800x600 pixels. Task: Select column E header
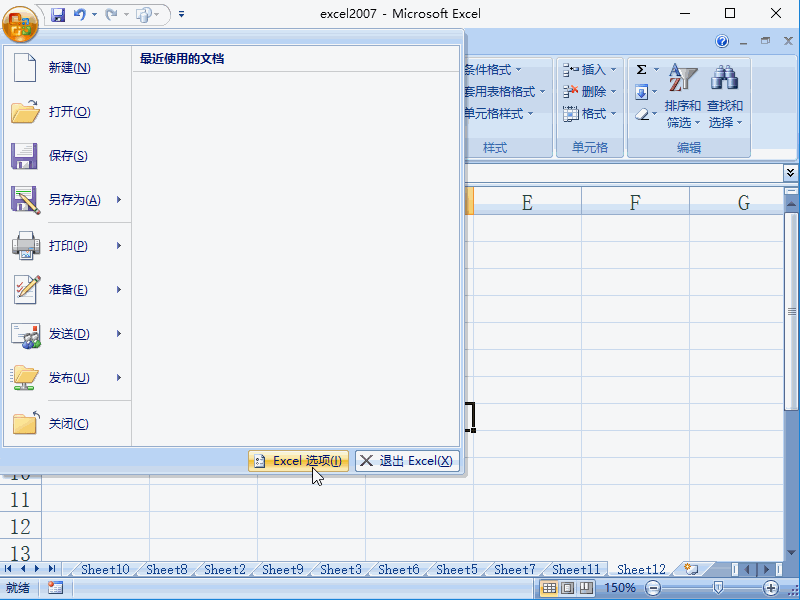(x=528, y=202)
